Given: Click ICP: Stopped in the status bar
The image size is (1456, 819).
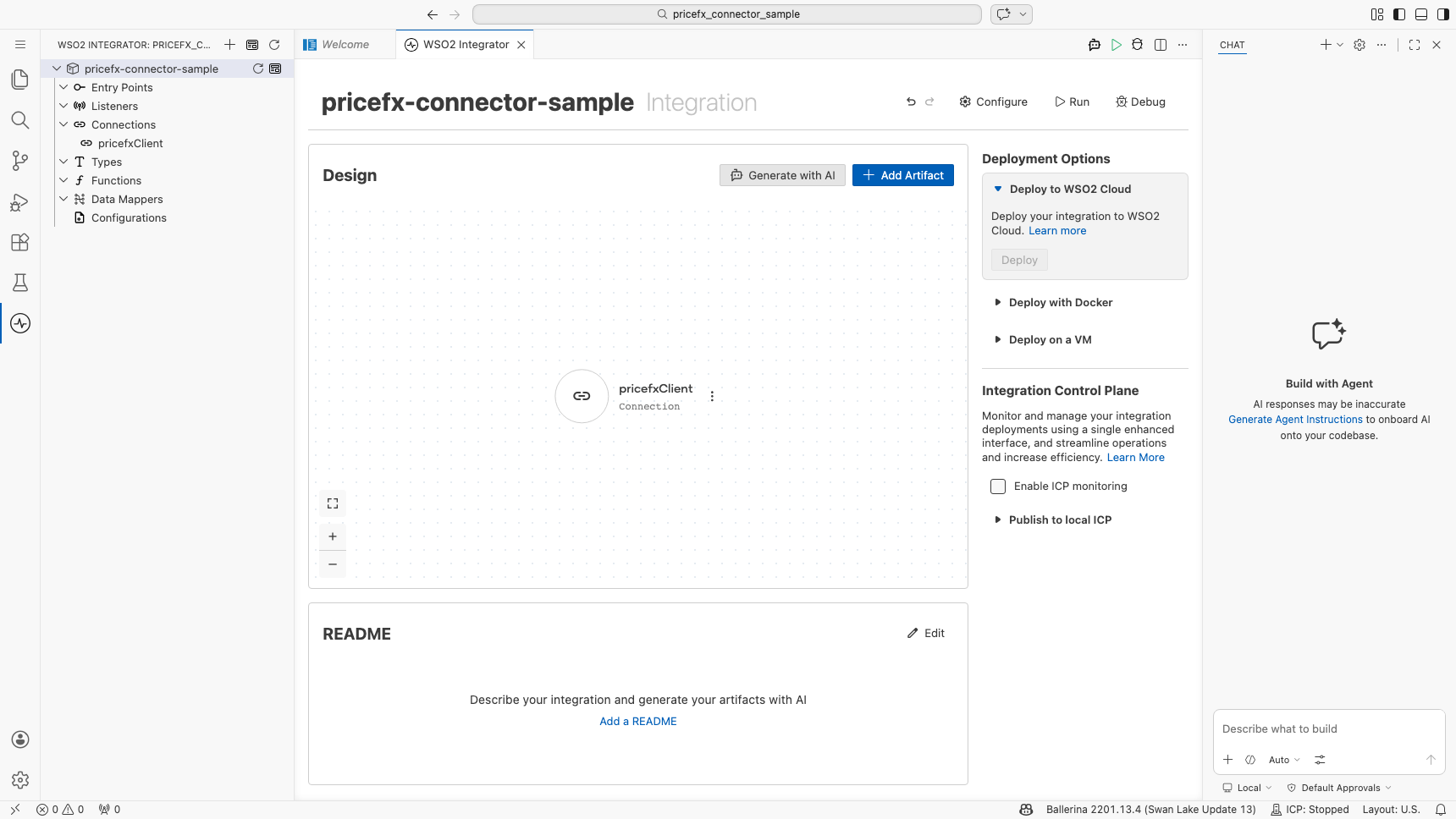Looking at the screenshot, I should 1310,810.
